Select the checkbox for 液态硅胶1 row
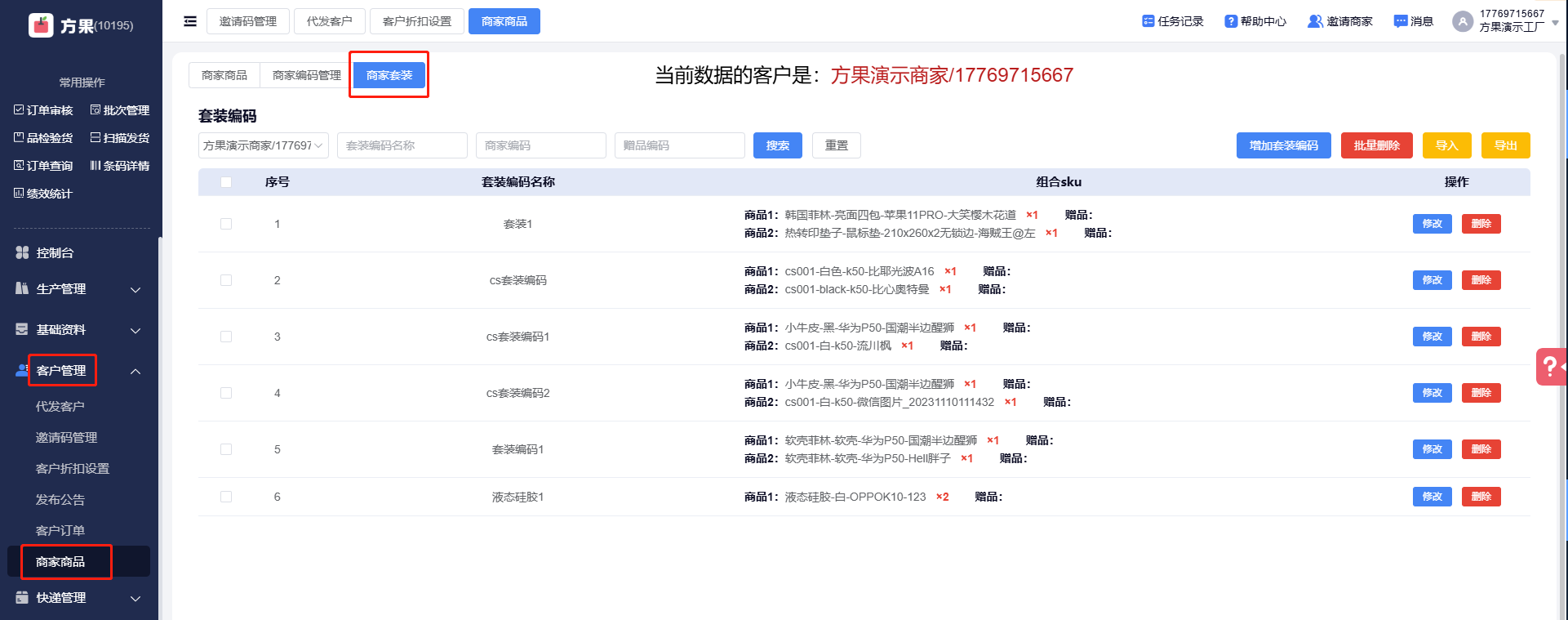The width and height of the screenshot is (1568, 620). pyautogui.click(x=226, y=497)
